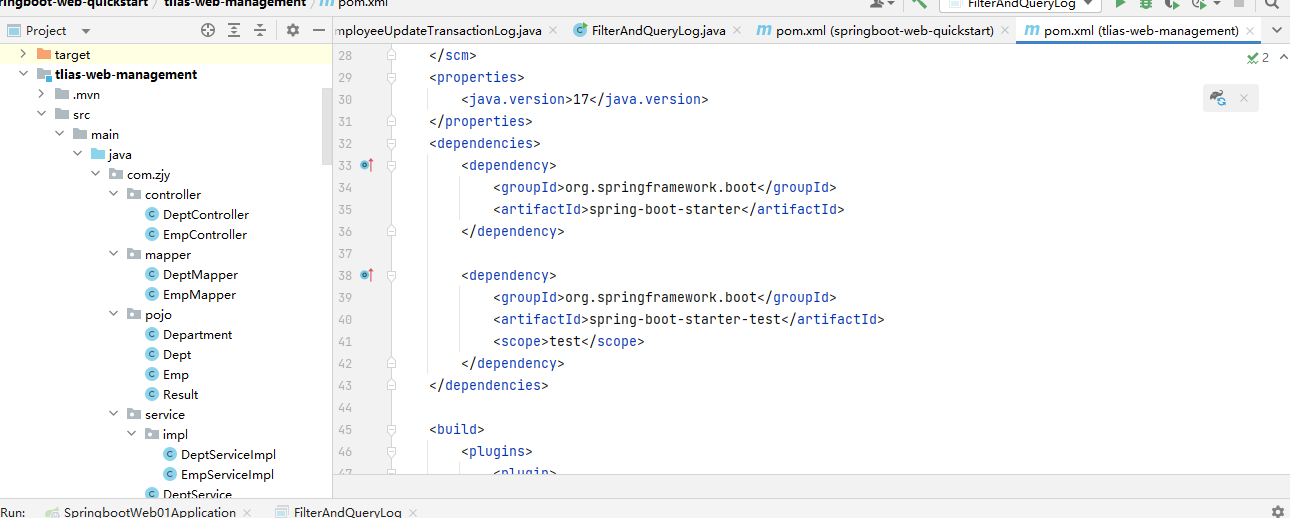Collapse all nodes in Project panel
Viewport: 1290px width, 518px height.
(x=260, y=31)
